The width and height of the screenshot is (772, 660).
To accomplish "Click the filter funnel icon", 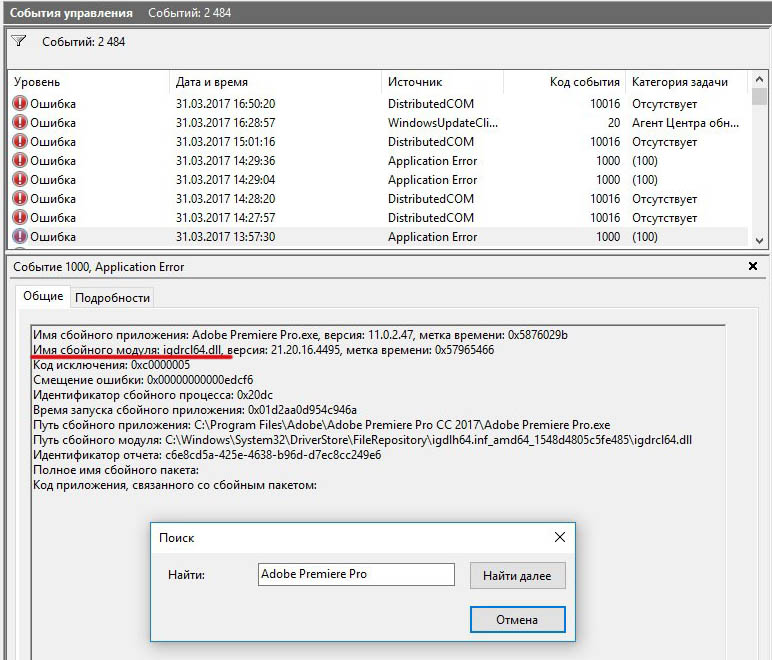I will coord(19,41).
